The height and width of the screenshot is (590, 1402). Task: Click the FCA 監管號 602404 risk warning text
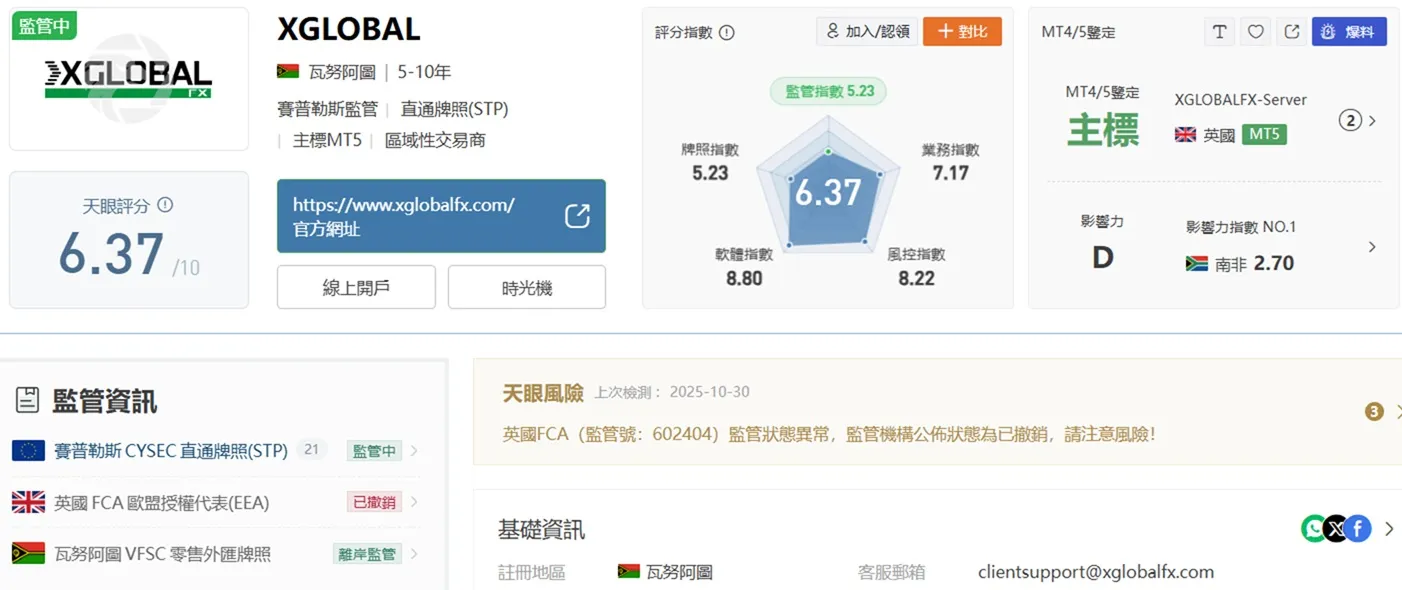(829, 434)
